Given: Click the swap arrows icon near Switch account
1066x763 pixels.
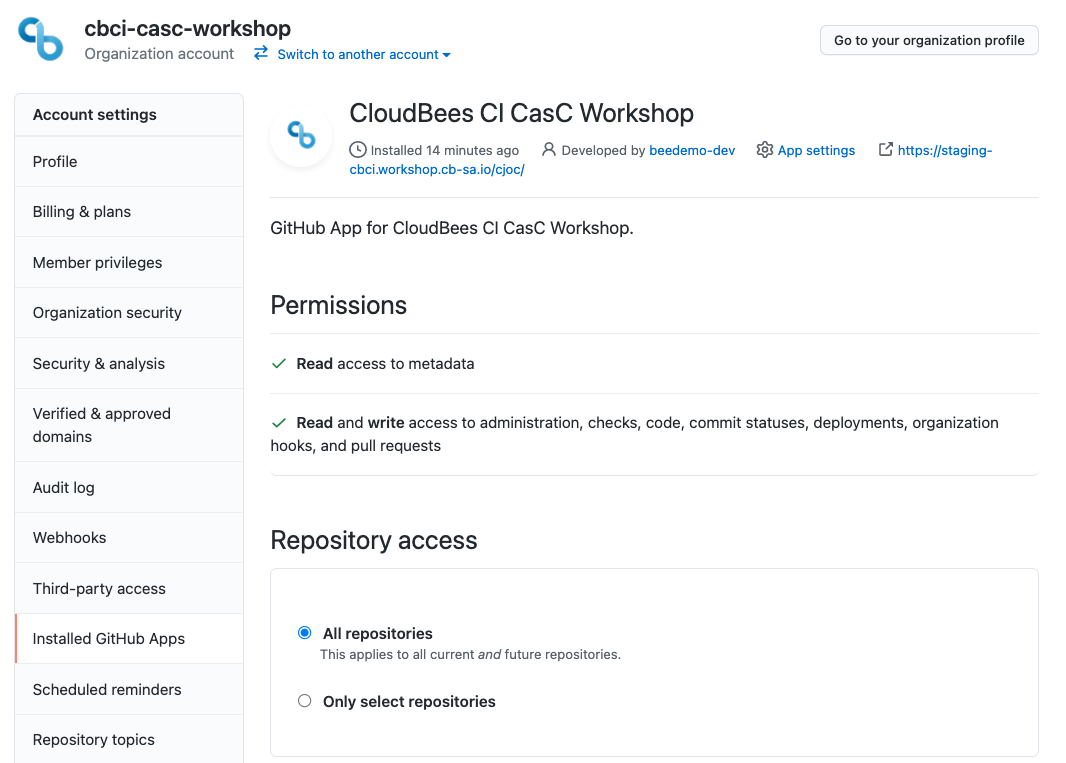Looking at the screenshot, I should pyautogui.click(x=260, y=55).
